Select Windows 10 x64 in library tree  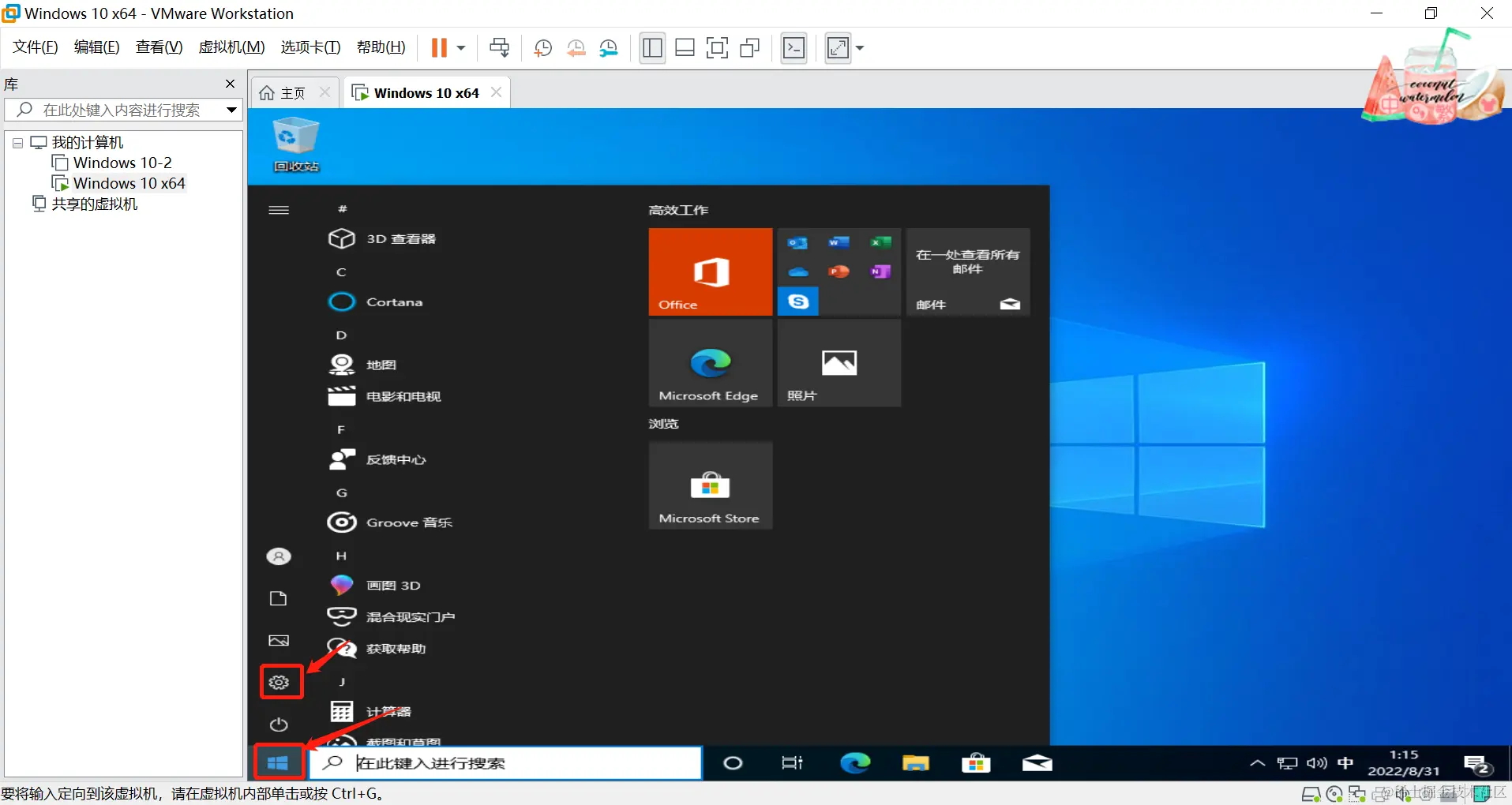coord(129,183)
